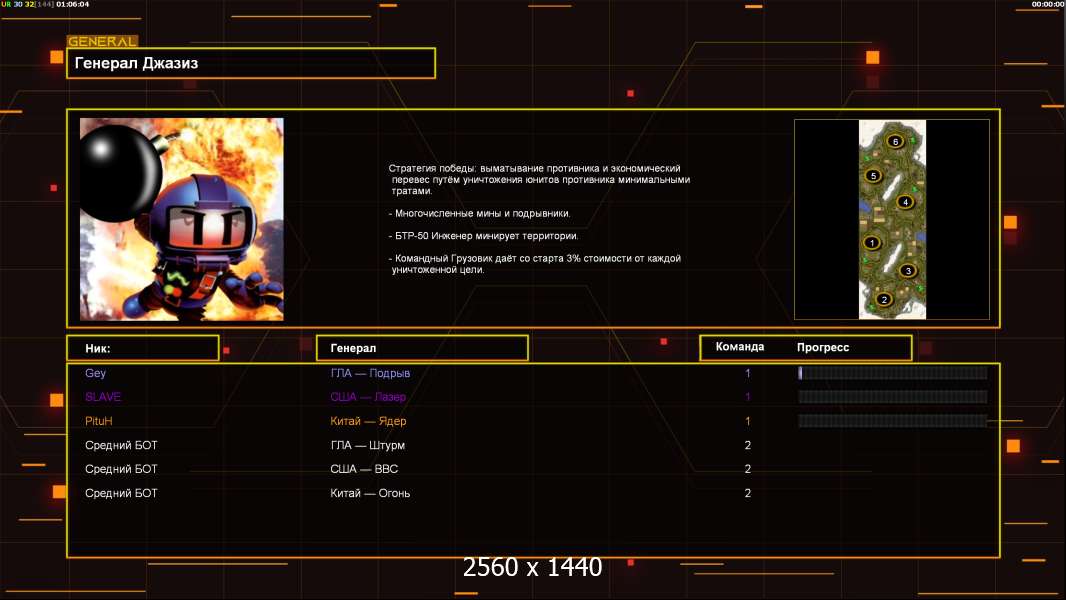Click the 'Командный Грузовик' bonus description line
The image size is (1066, 600).
[x=535, y=264]
